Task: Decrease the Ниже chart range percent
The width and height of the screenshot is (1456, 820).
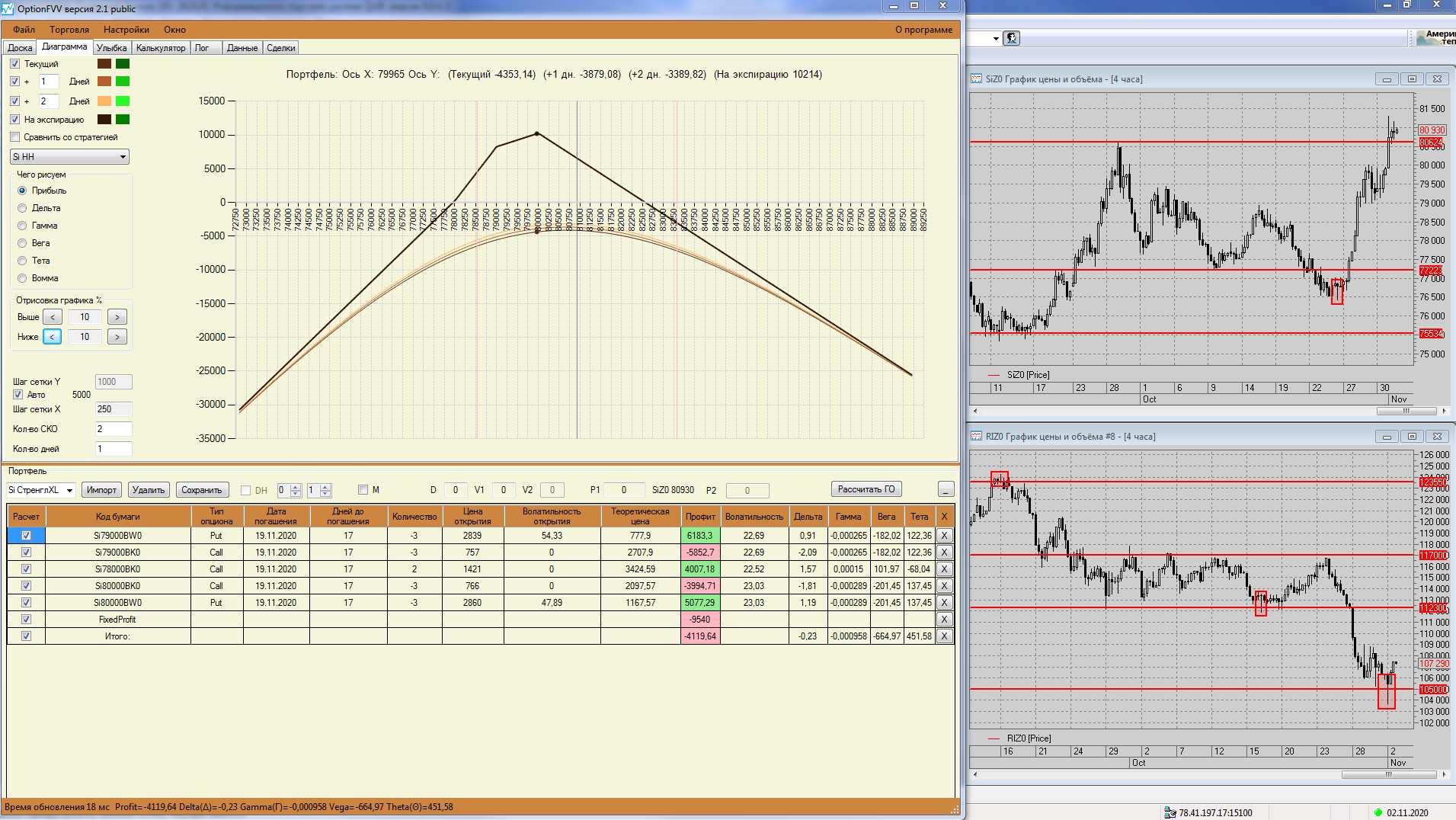Action: point(53,337)
